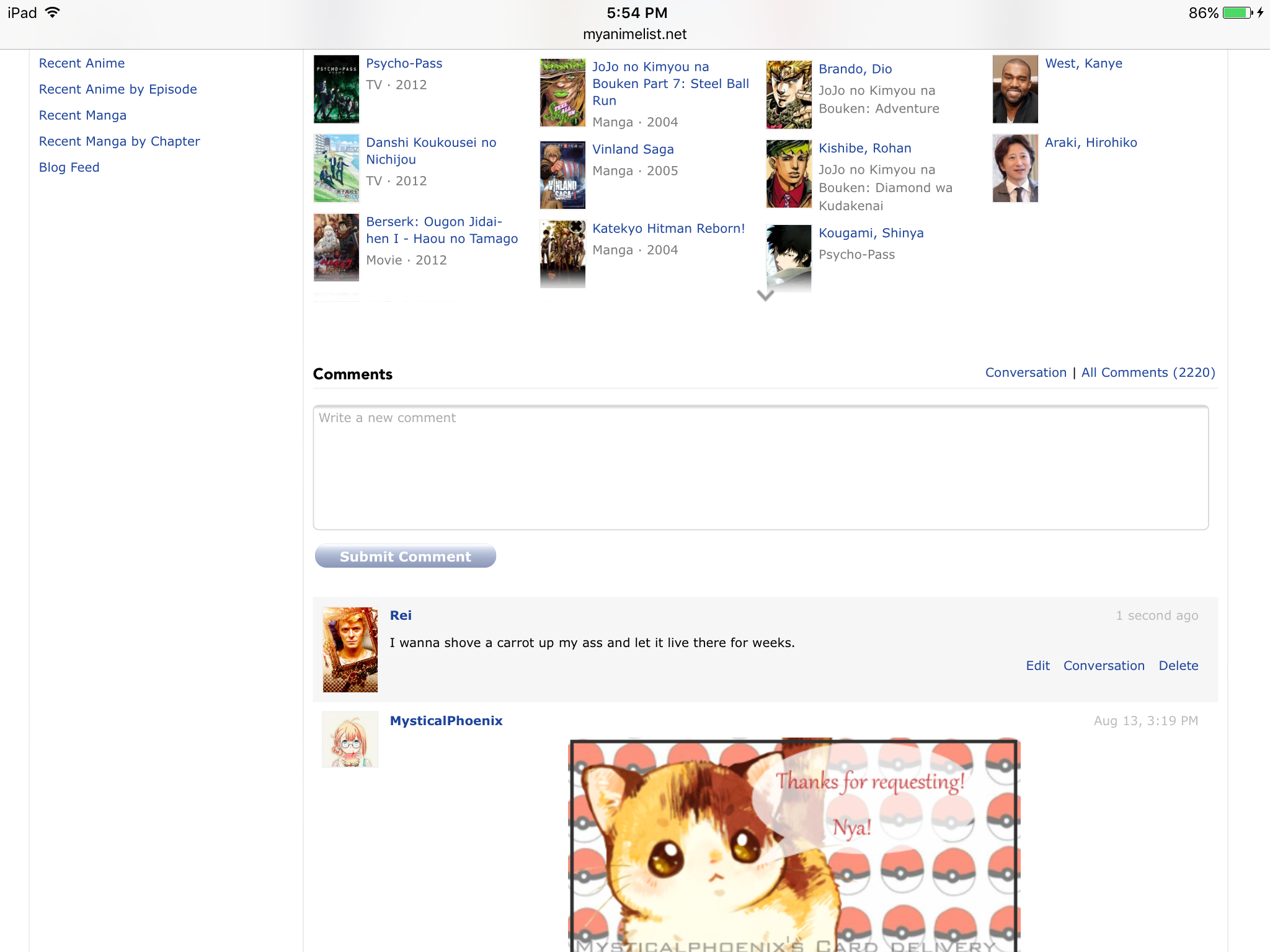Delete Rei's latest comment
The height and width of the screenshot is (952, 1270).
1178,666
